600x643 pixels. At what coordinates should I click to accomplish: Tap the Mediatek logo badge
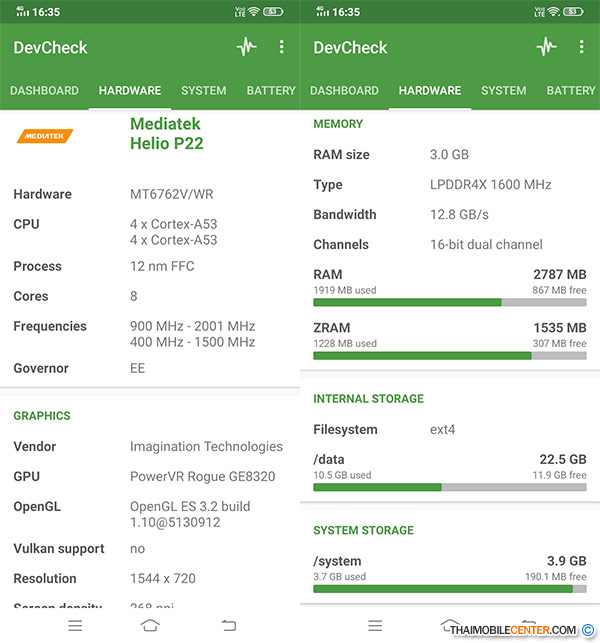point(45,136)
